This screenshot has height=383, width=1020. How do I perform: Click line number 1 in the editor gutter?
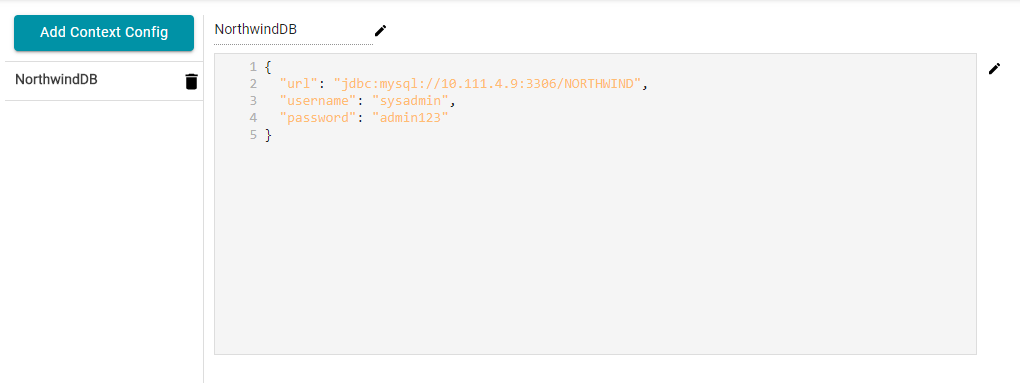tap(253, 67)
